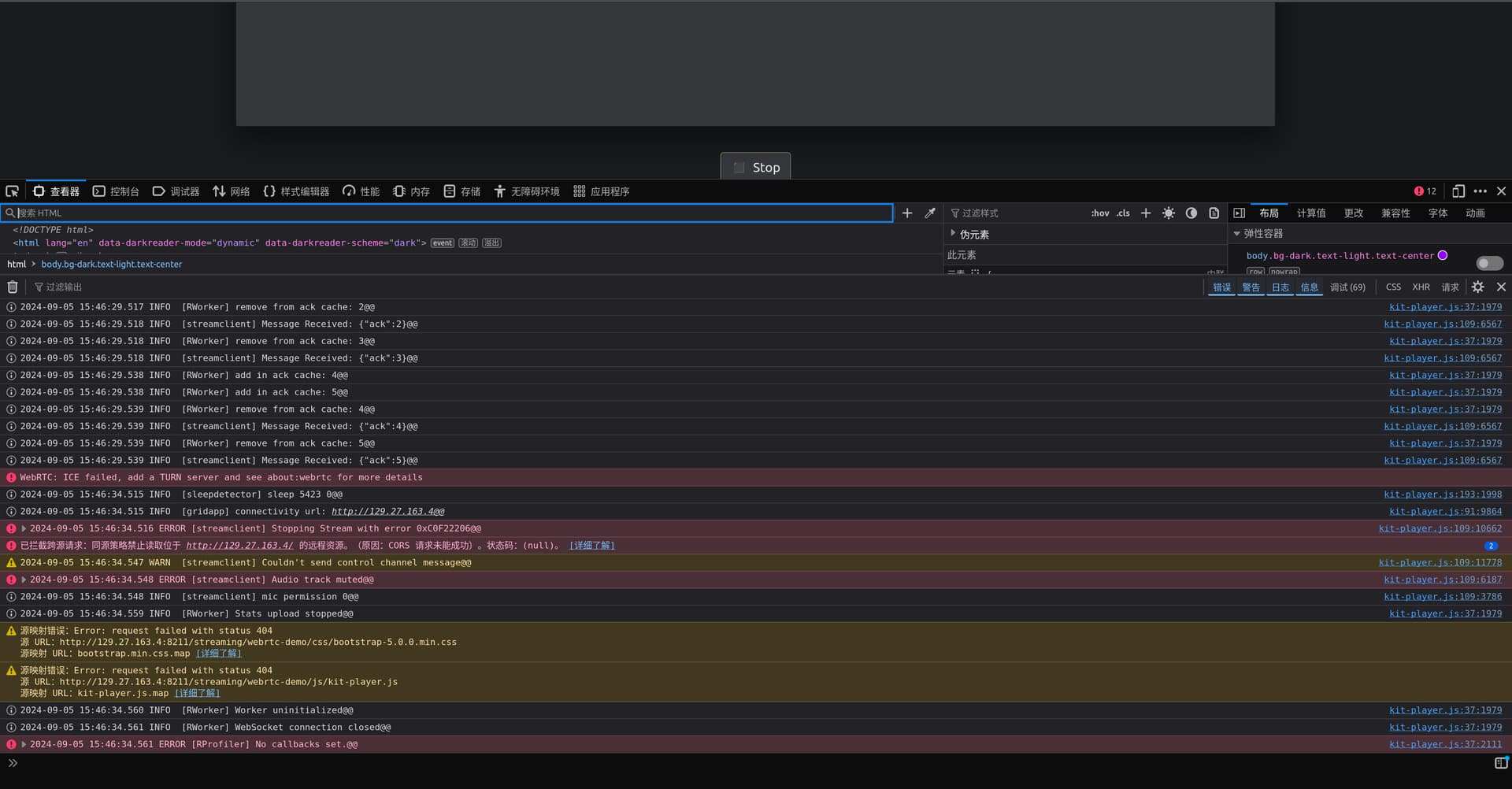Clear console output with trash icon

(x=13, y=287)
